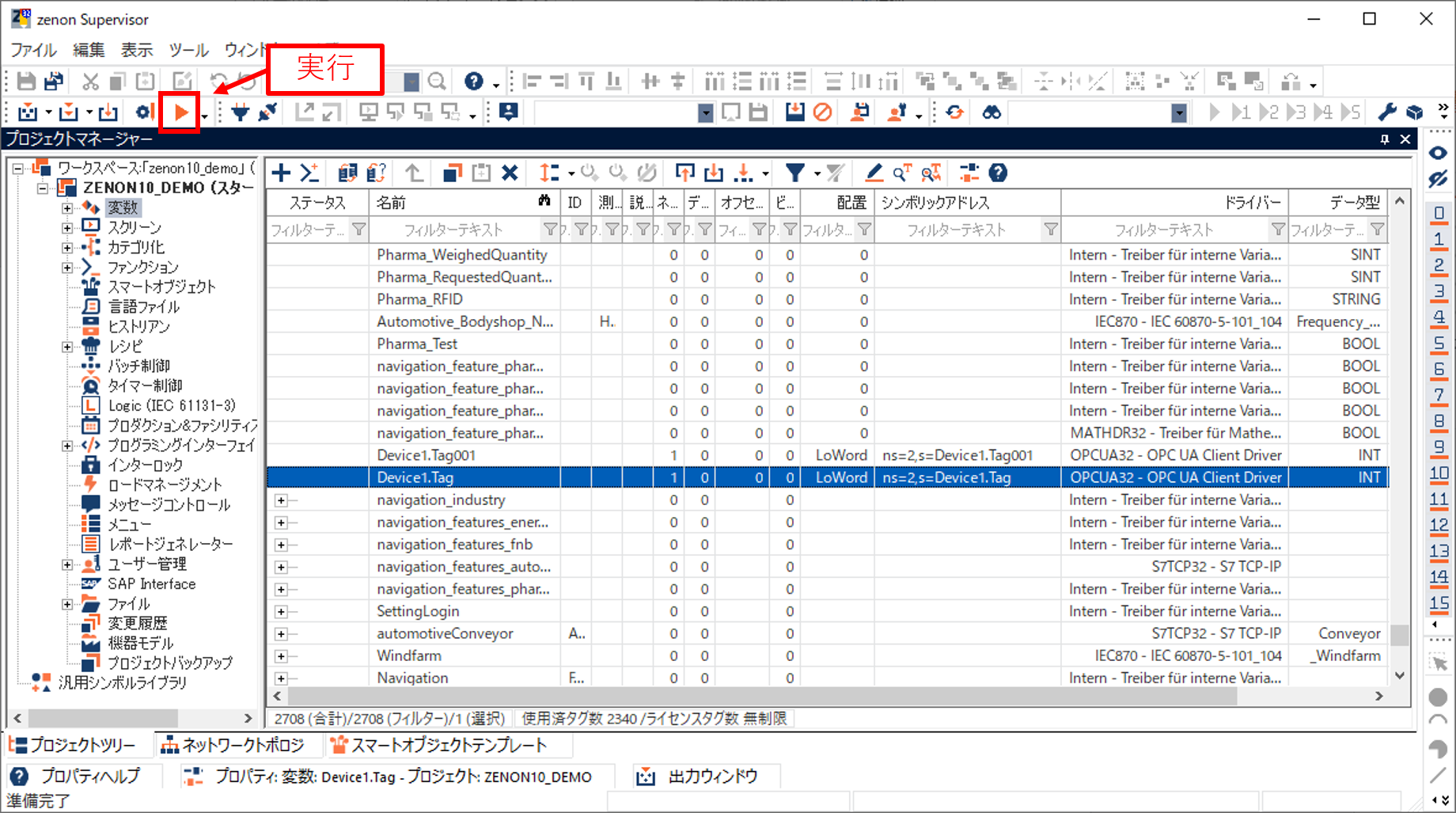The image size is (1456, 813).
Task: Click the 名前 filter text field
Action: [x=453, y=230]
